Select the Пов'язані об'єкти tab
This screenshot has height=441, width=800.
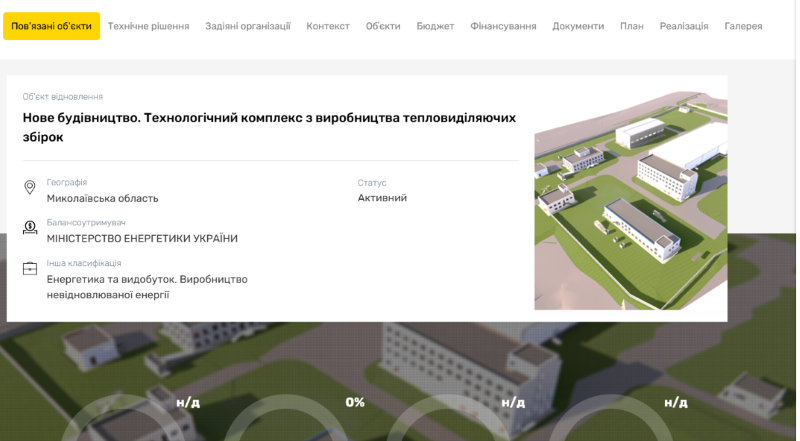[x=52, y=26]
